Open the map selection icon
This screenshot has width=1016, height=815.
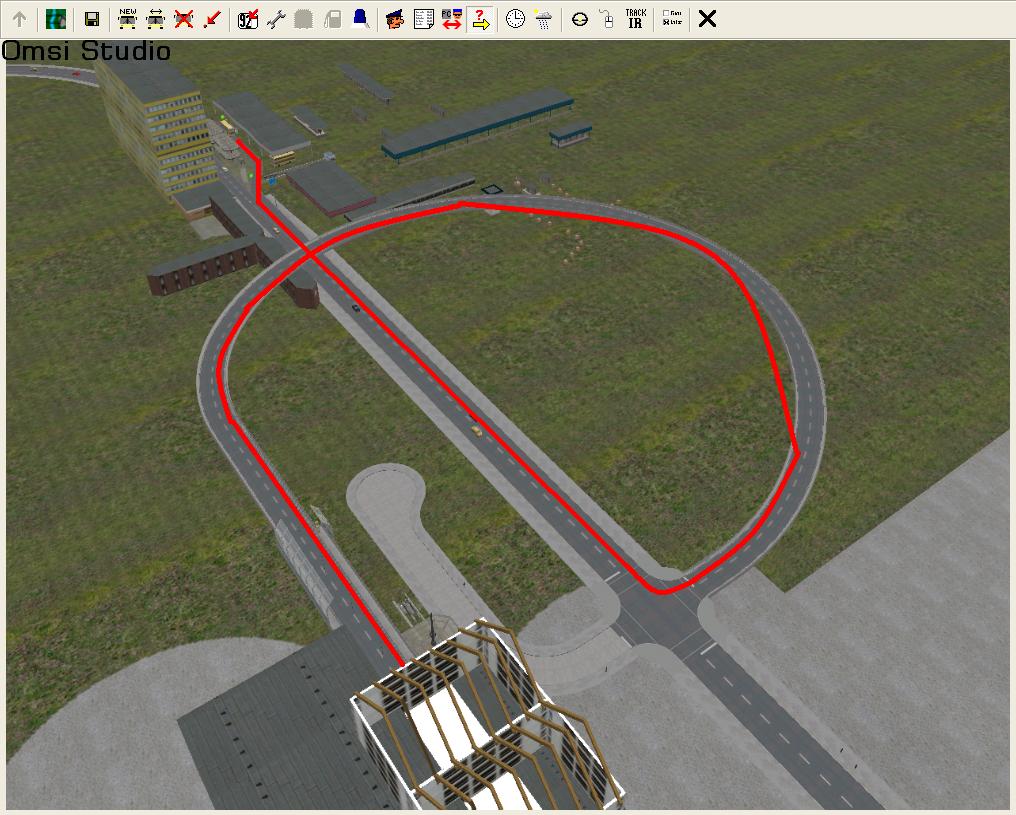(56, 19)
